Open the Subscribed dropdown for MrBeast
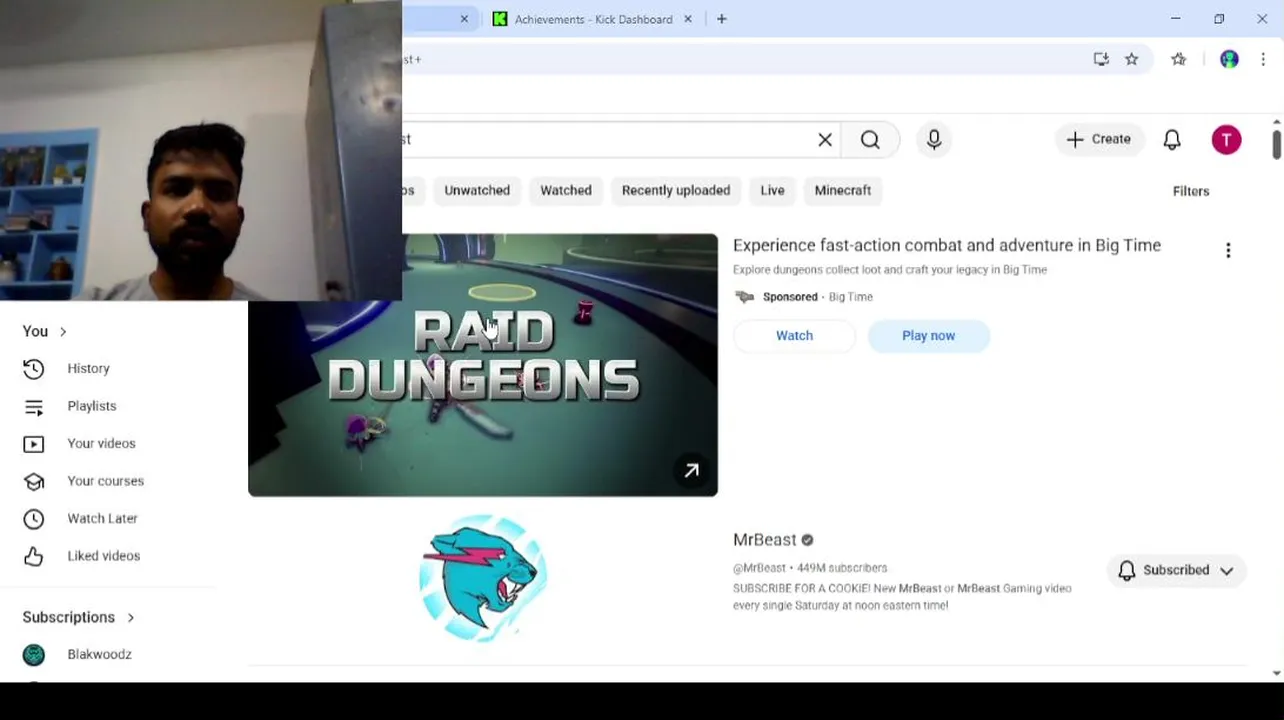Image resolution: width=1284 pixels, height=720 pixels. click(1176, 570)
